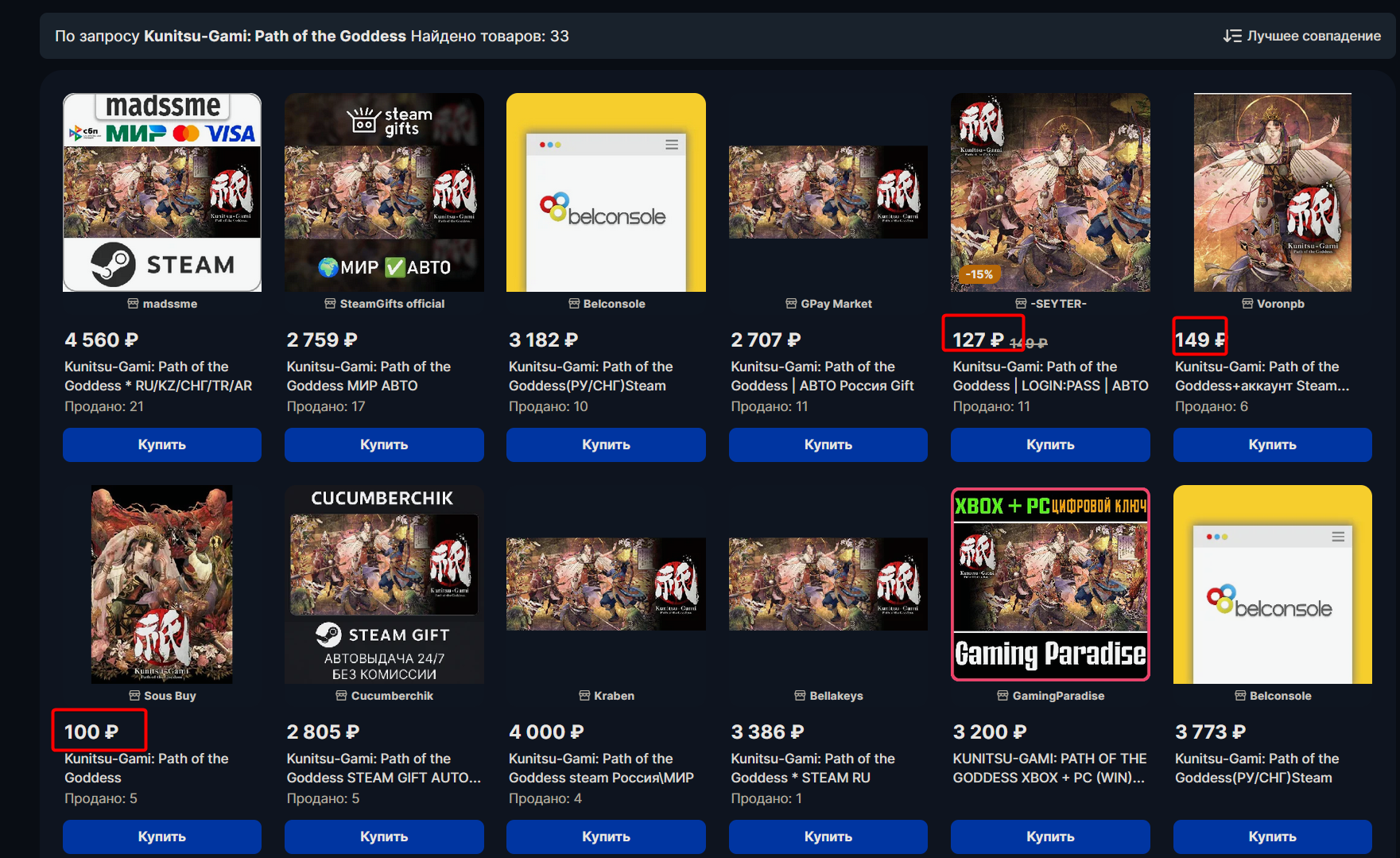Buy the madssme 4 560 ₽ offer
1400x858 pixels.
[x=162, y=445]
